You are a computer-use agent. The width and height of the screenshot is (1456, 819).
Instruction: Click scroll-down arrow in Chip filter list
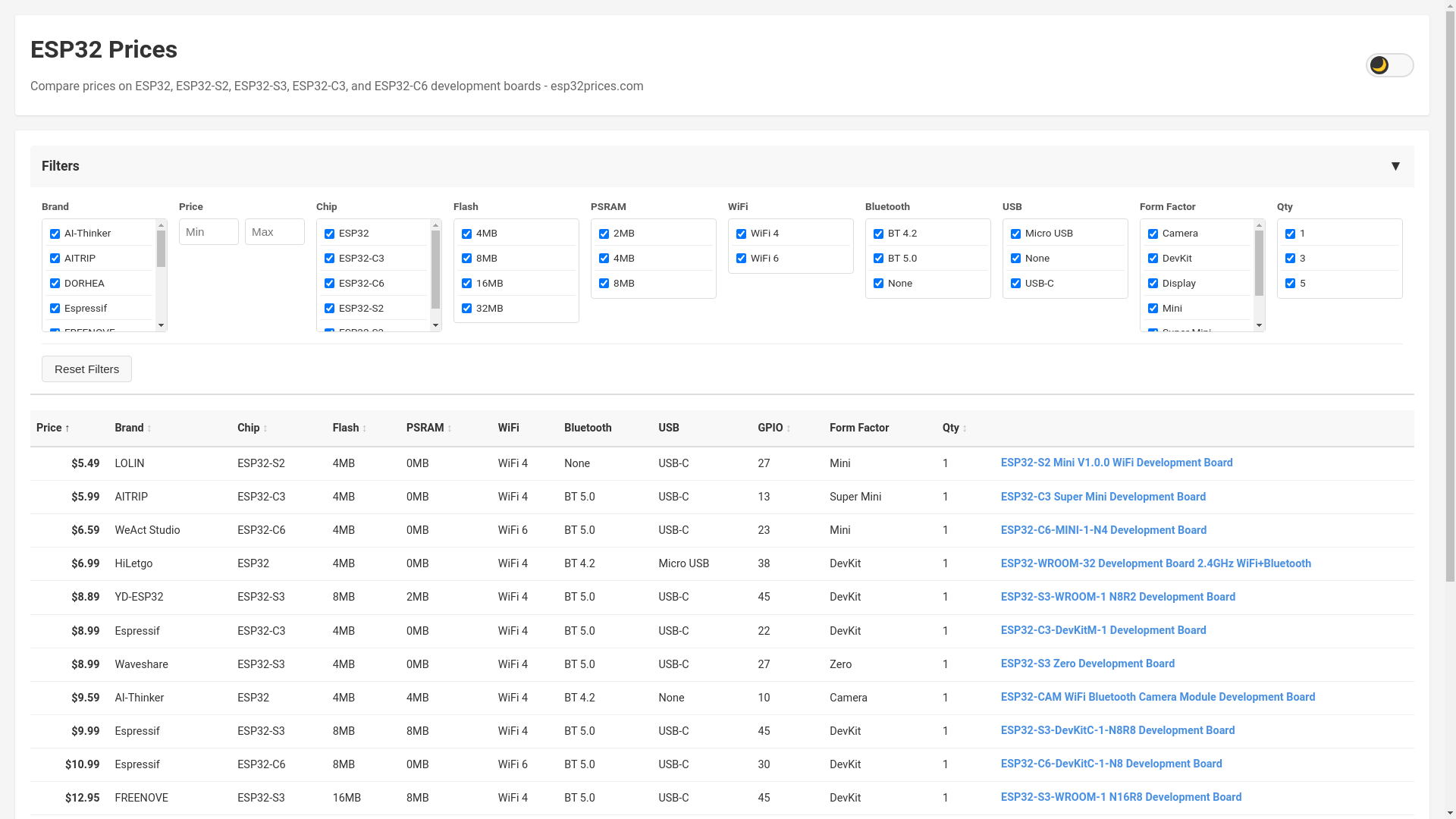click(x=435, y=325)
